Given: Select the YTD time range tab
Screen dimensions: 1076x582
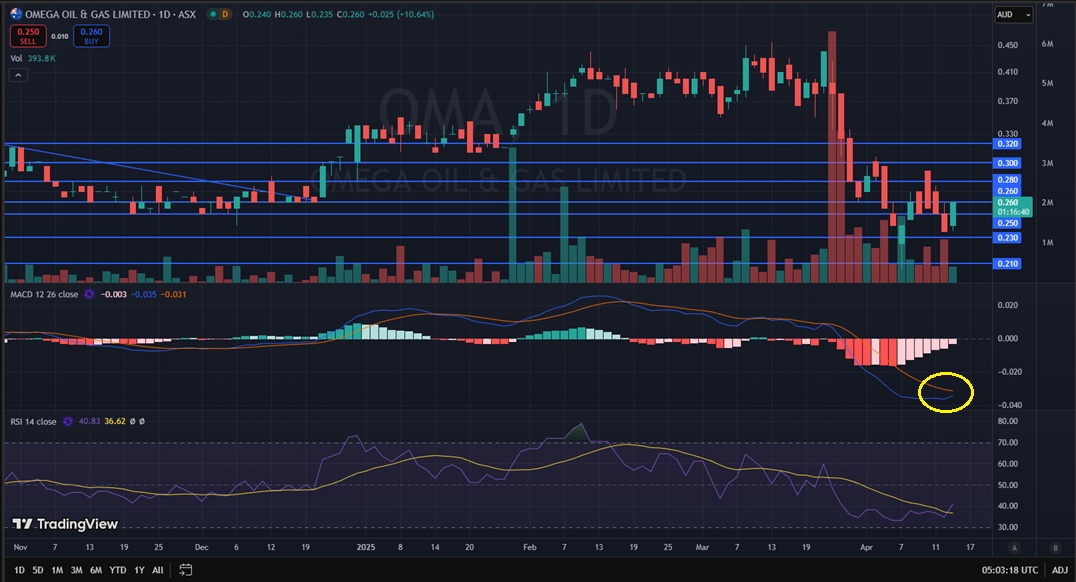Looking at the screenshot, I should [x=118, y=570].
